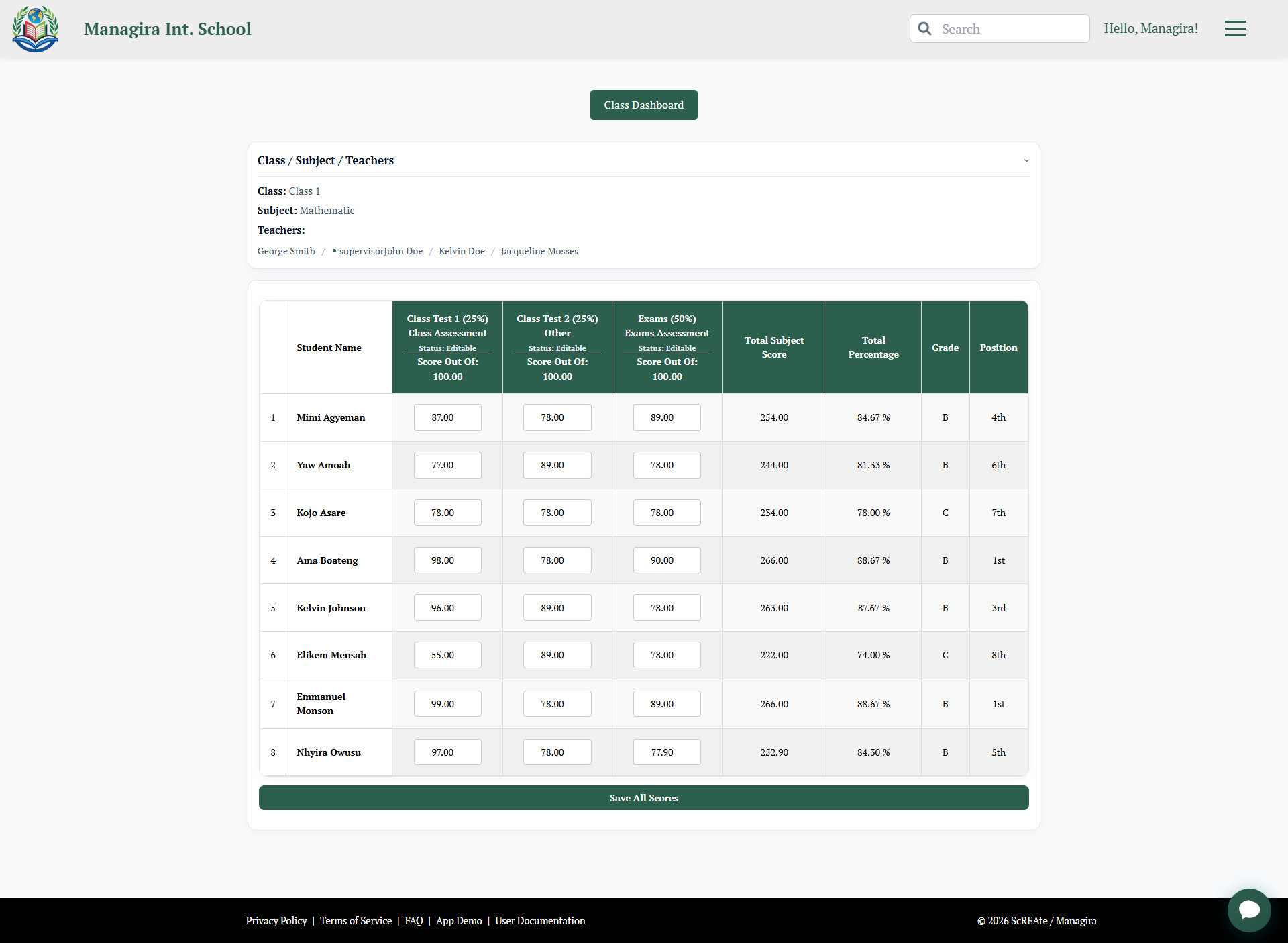Edit Ama Boateng's Class Test 2 score
This screenshot has height=943, width=1288.
[x=557, y=560]
